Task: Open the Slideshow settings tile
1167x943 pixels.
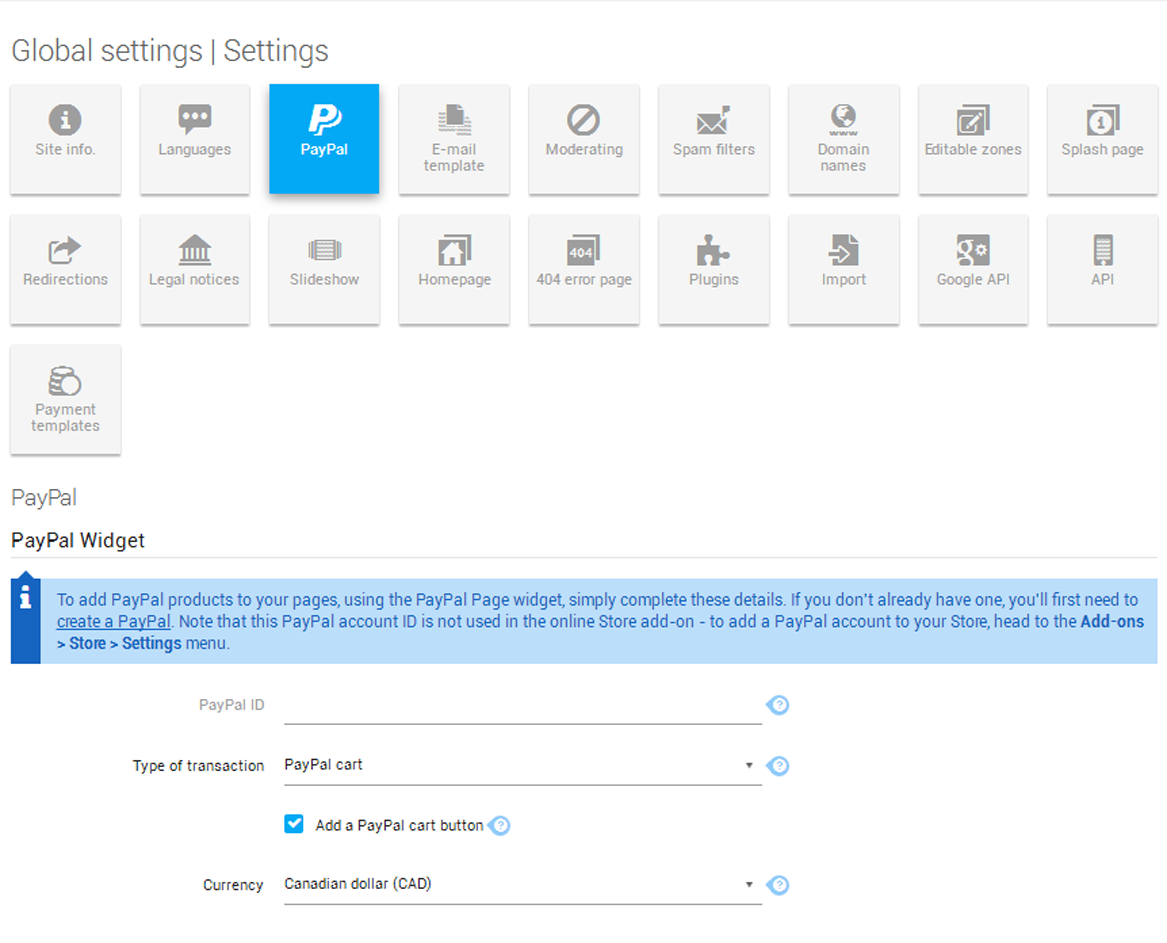Action: (x=324, y=269)
